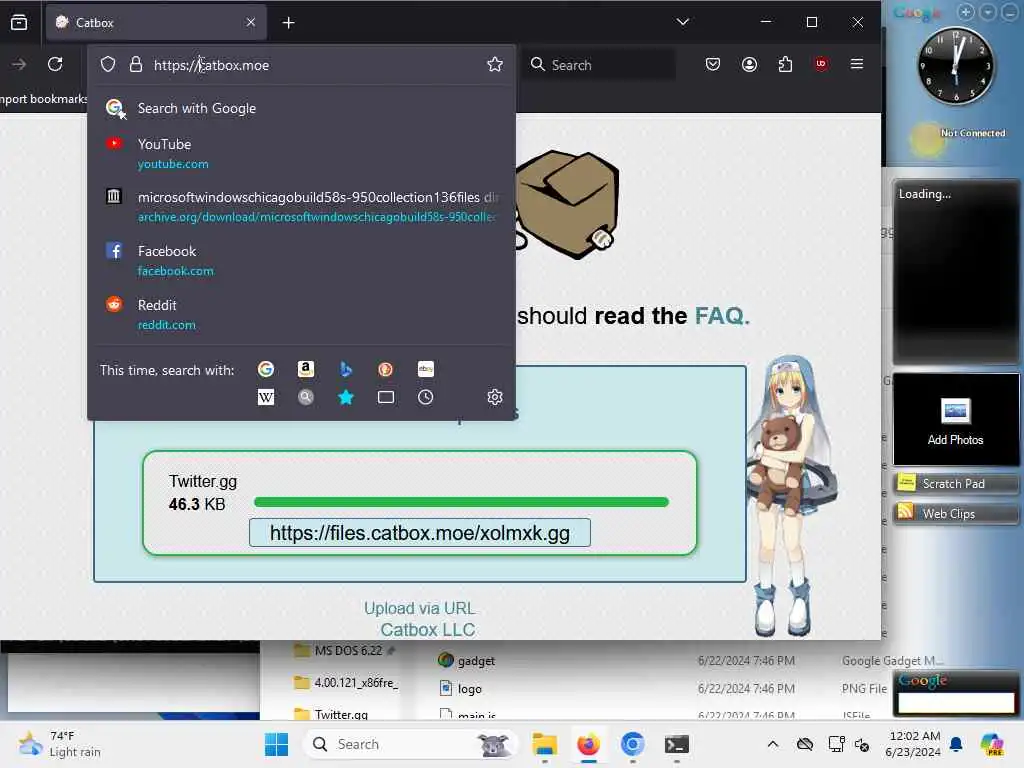The height and width of the screenshot is (768, 1024).
Task: Open the Catbox LLC link
Action: click(x=428, y=630)
